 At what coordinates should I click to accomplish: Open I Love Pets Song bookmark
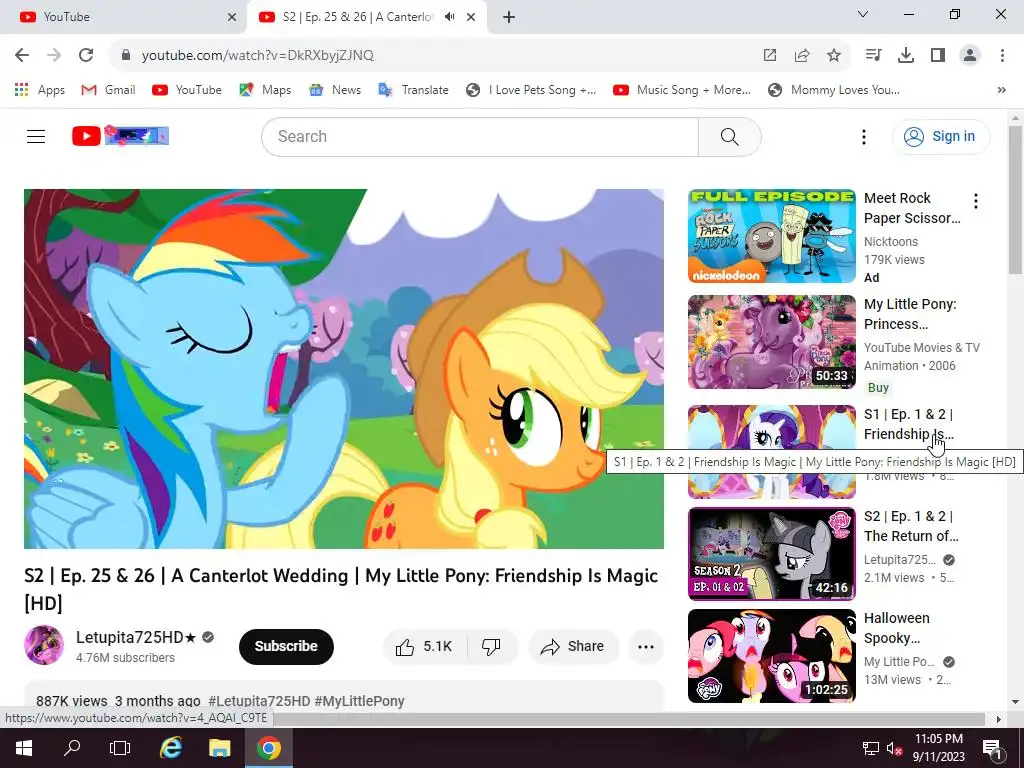[x=531, y=90]
